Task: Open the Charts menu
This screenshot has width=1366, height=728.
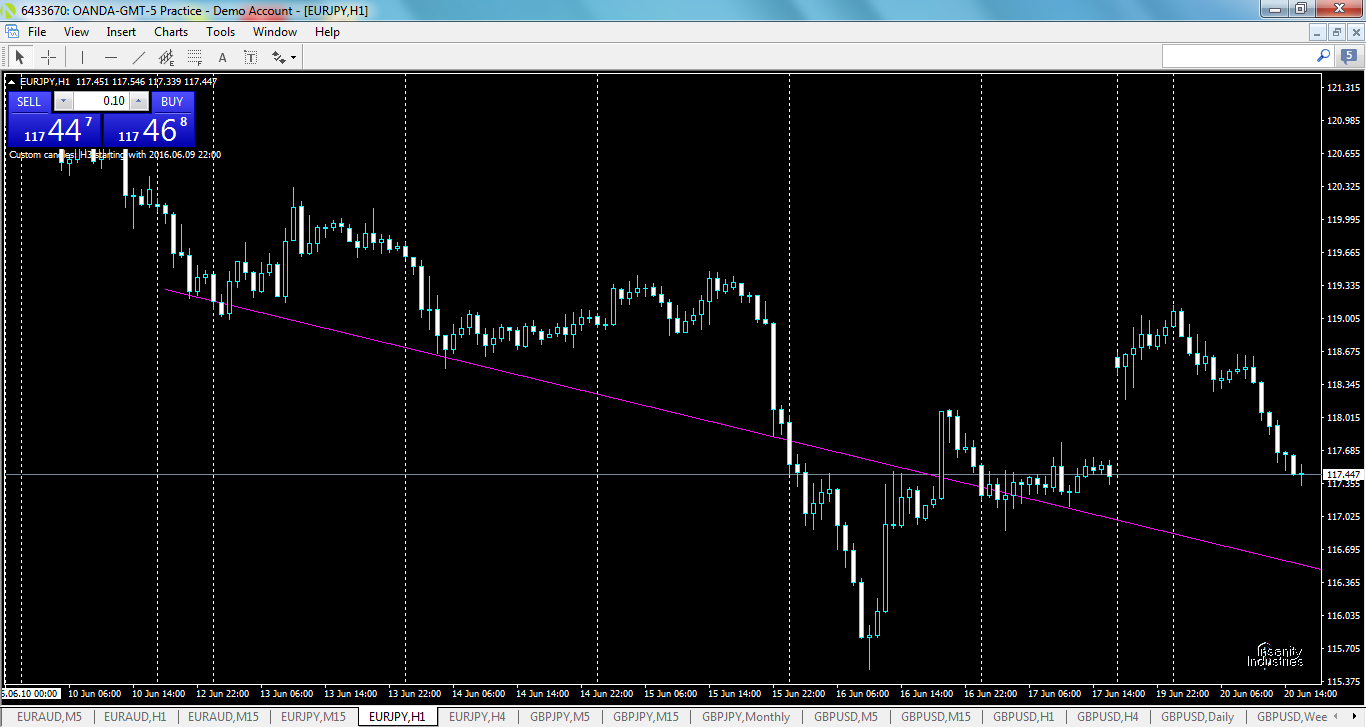Action: (x=170, y=31)
